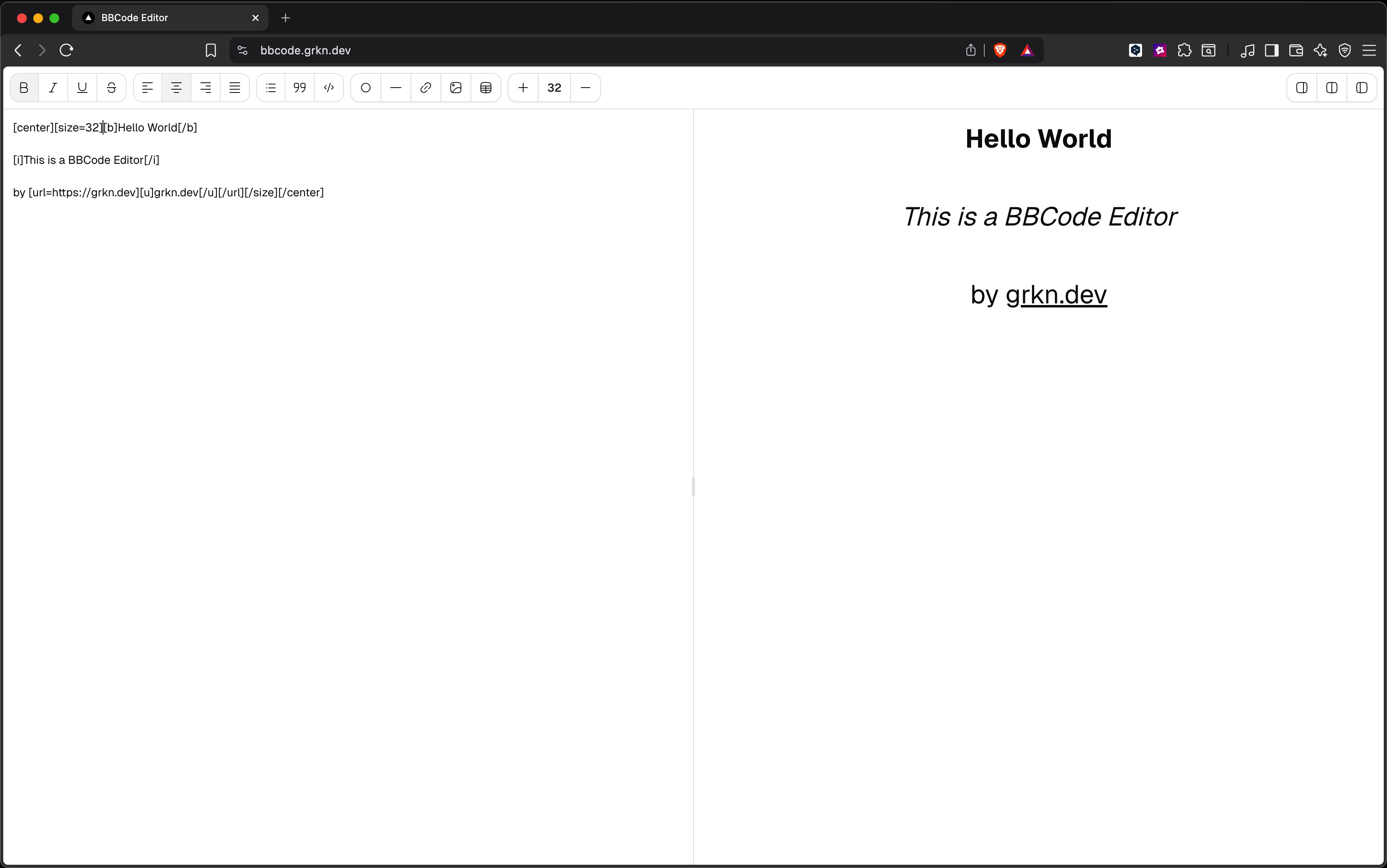The image size is (1387, 868).
Task: Insert a code block tag
Action: [329, 88]
